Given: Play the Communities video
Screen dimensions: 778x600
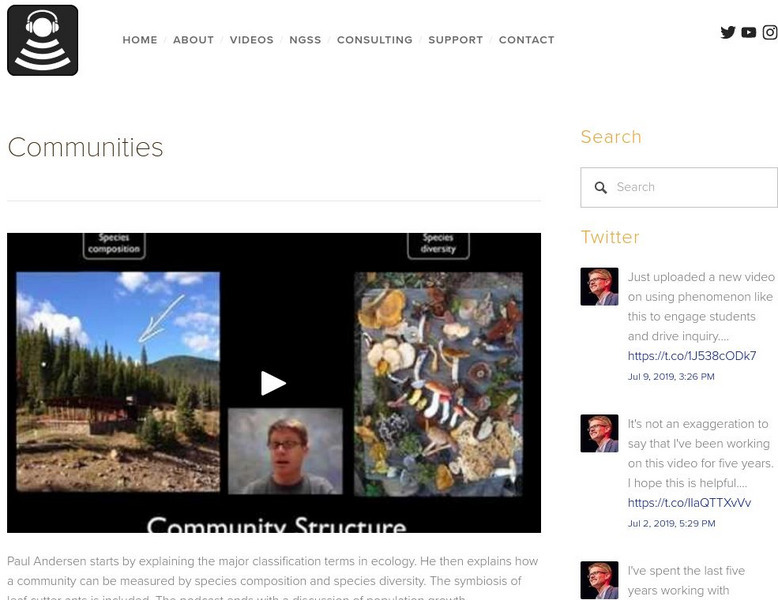Looking at the screenshot, I should [273, 383].
